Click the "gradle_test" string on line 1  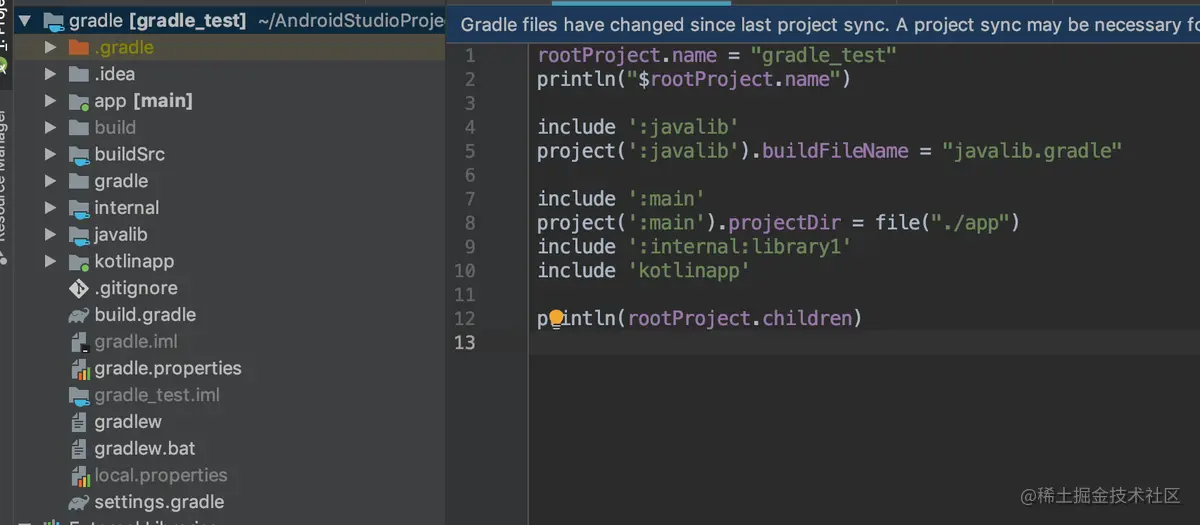(x=823, y=55)
